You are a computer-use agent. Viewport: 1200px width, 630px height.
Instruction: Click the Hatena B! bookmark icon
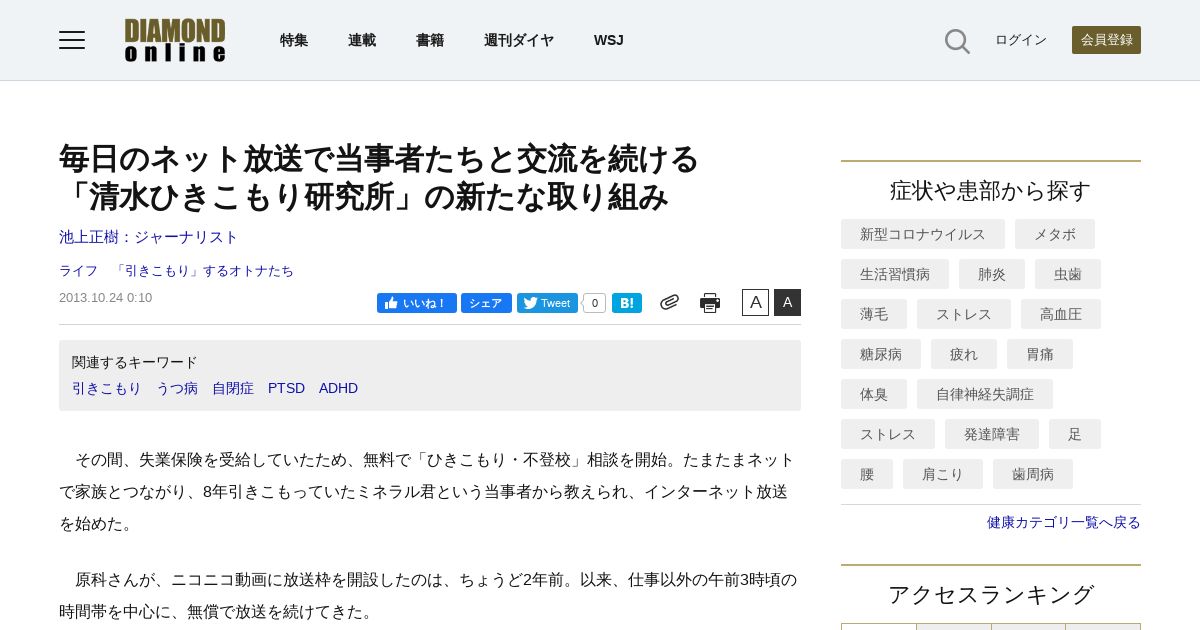click(627, 303)
